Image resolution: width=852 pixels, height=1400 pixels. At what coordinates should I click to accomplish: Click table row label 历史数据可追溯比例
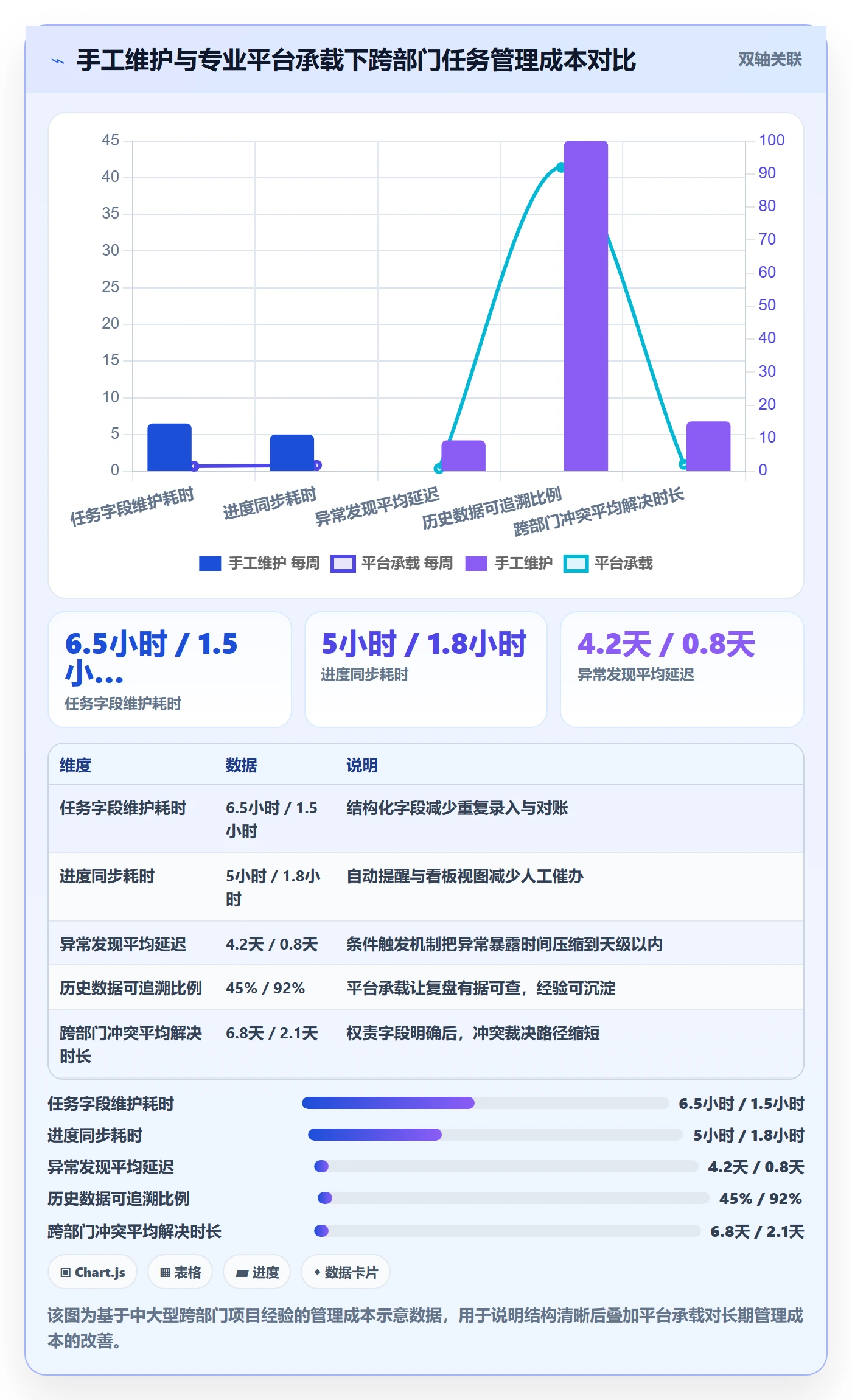click(131, 988)
